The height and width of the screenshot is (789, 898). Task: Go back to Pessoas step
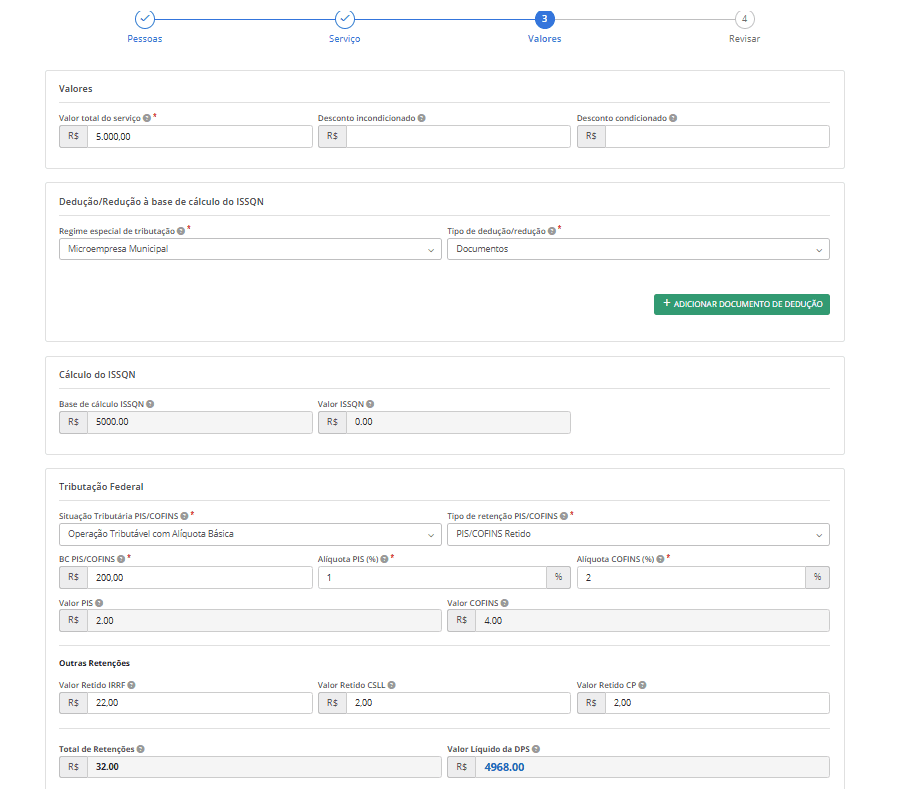145,19
